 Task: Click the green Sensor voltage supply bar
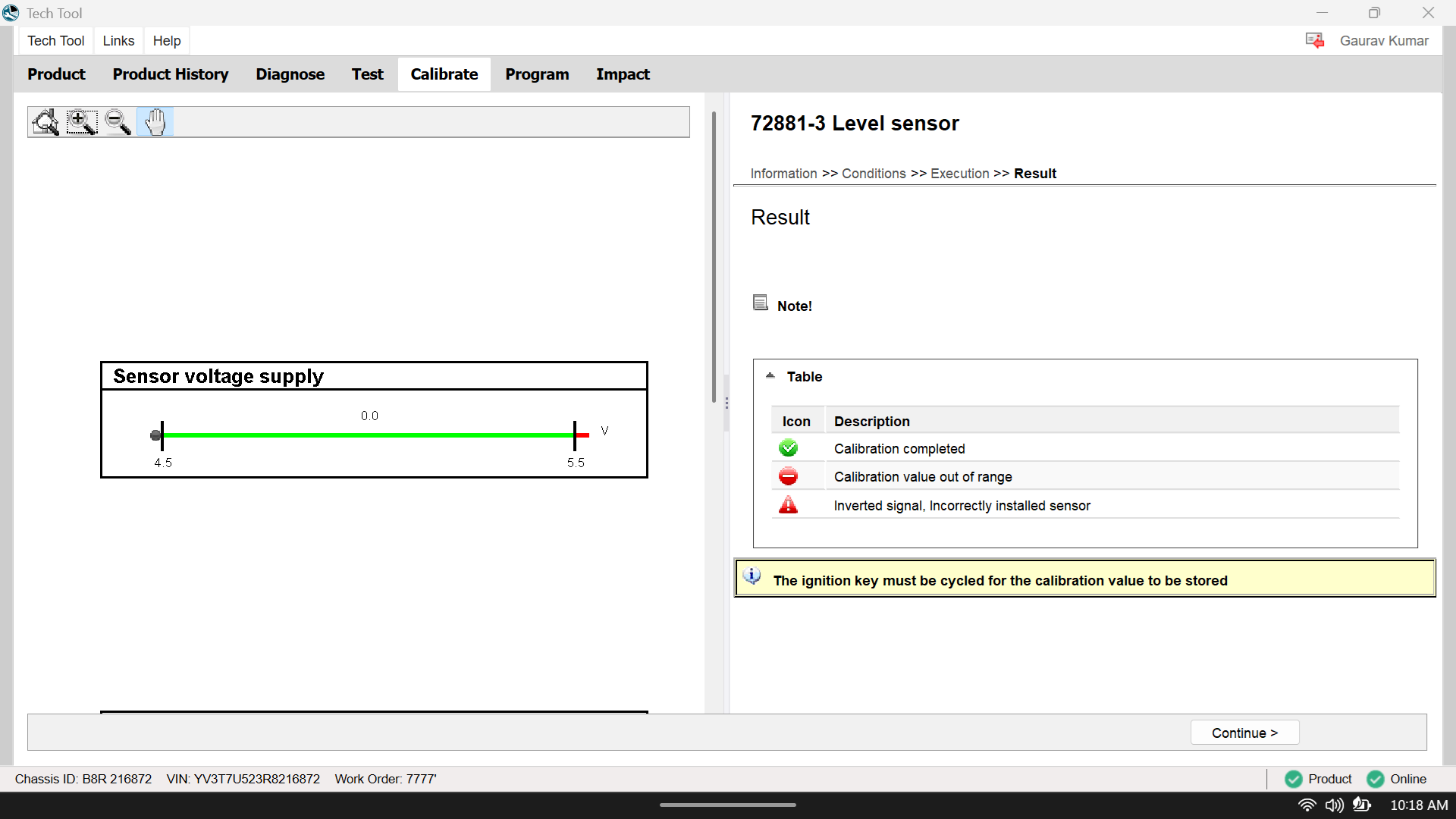click(x=369, y=435)
